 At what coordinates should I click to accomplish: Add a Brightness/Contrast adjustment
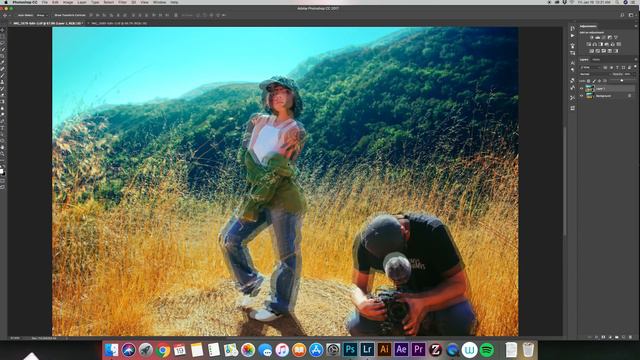click(591, 37)
